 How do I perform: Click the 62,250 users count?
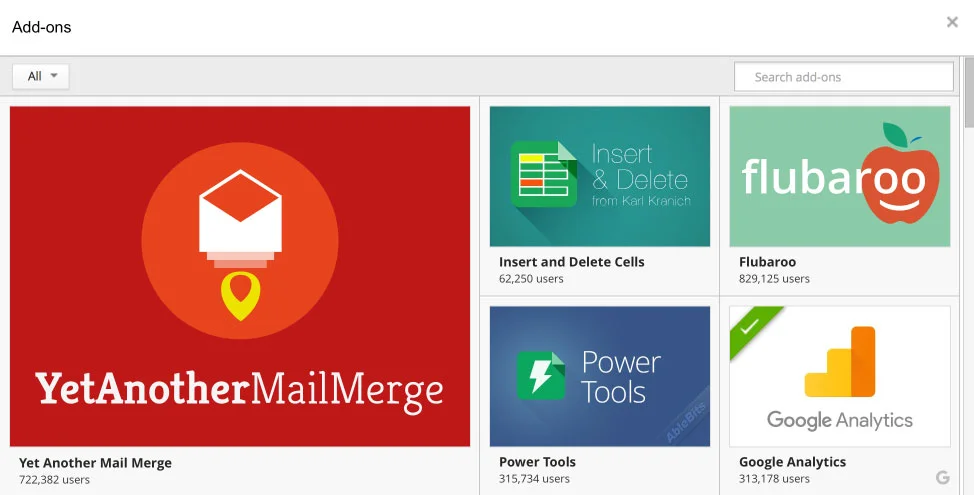[531, 279]
